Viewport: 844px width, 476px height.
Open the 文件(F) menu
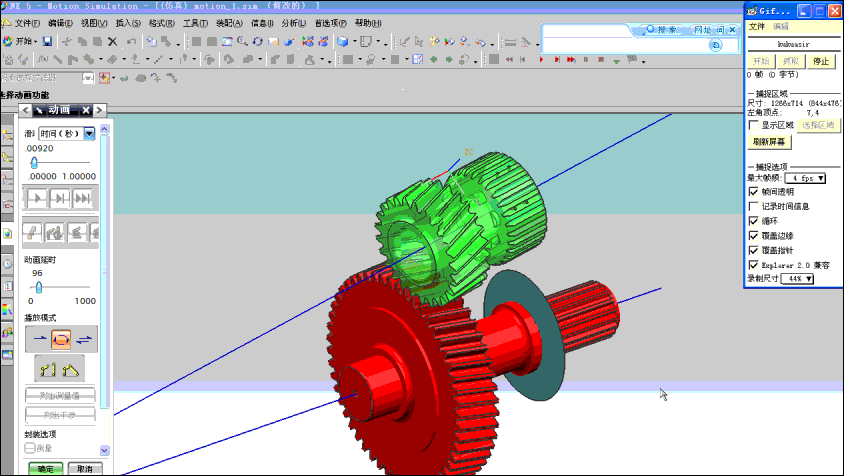click(27, 23)
